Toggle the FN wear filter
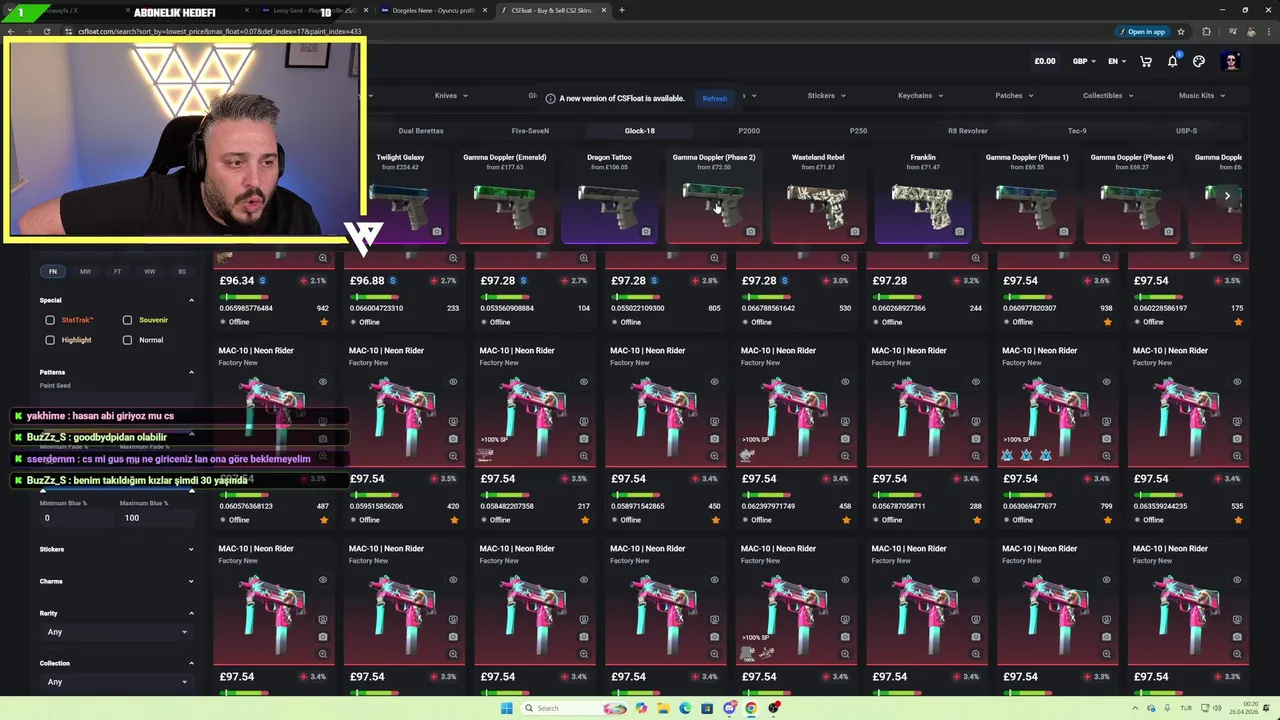The image size is (1280, 720). tap(53, 271)
